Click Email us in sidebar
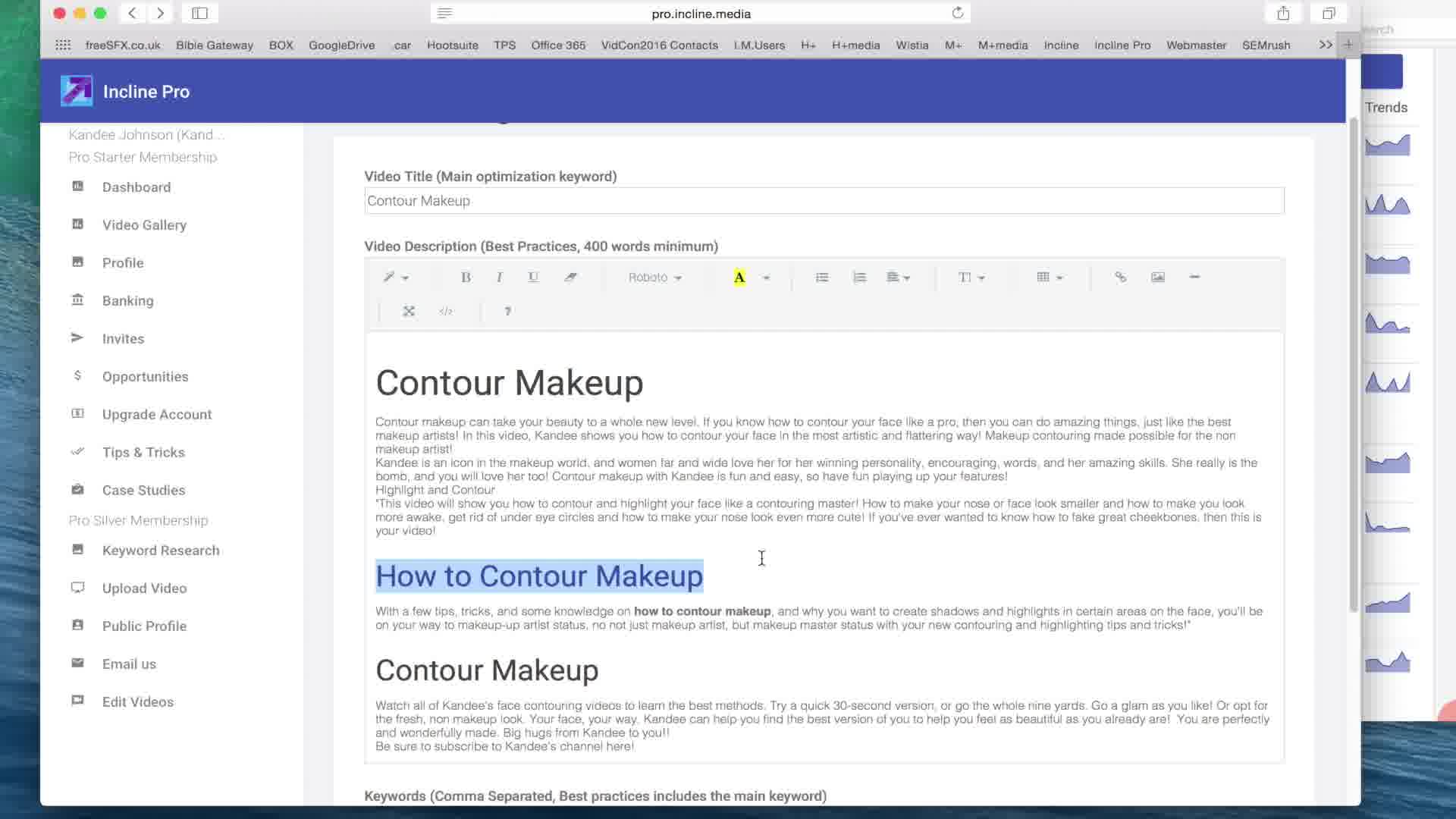Screen dimensions: 1456x819 tap(129, 664)
